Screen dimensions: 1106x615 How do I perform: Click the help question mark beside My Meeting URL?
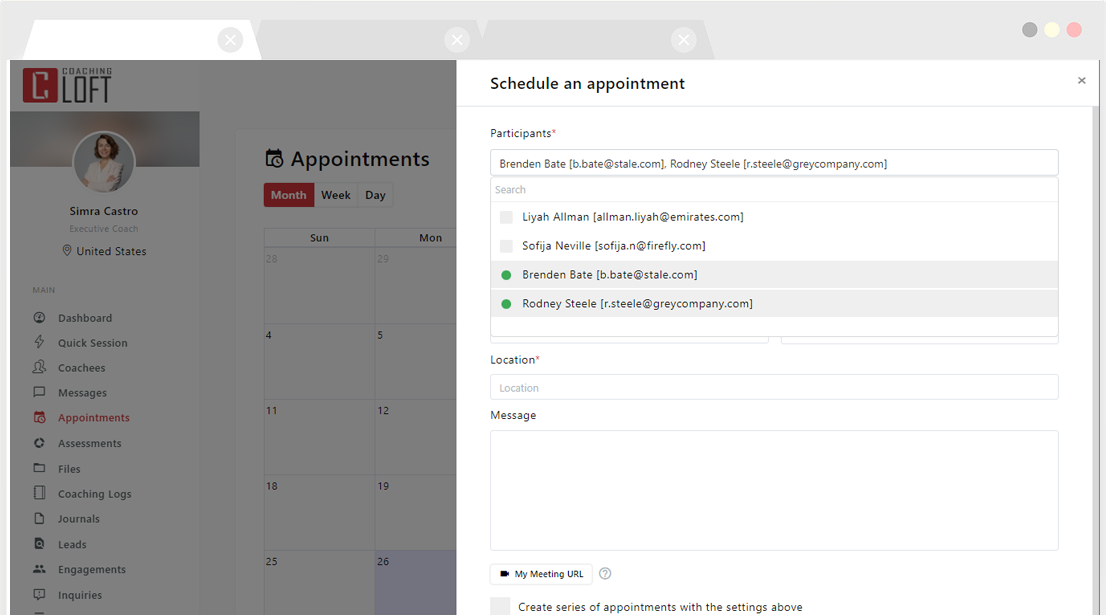click(605, 573)
